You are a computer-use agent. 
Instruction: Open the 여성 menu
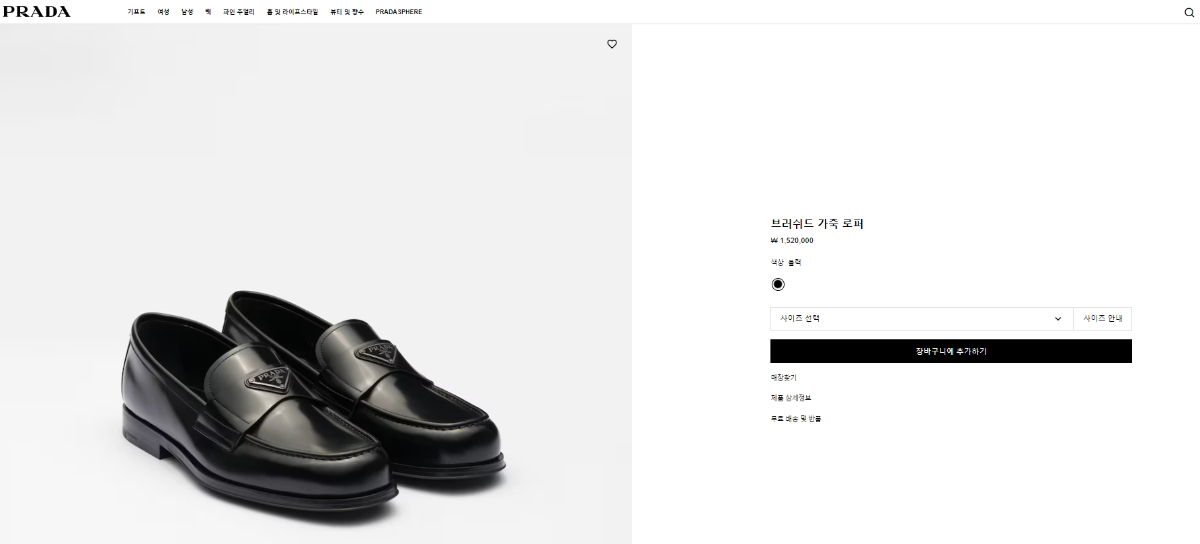(163, 12)
